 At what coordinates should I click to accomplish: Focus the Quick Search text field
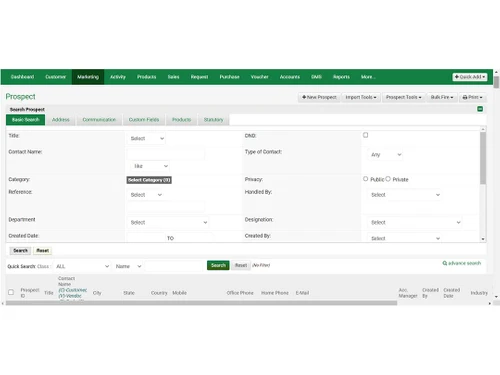175,266
